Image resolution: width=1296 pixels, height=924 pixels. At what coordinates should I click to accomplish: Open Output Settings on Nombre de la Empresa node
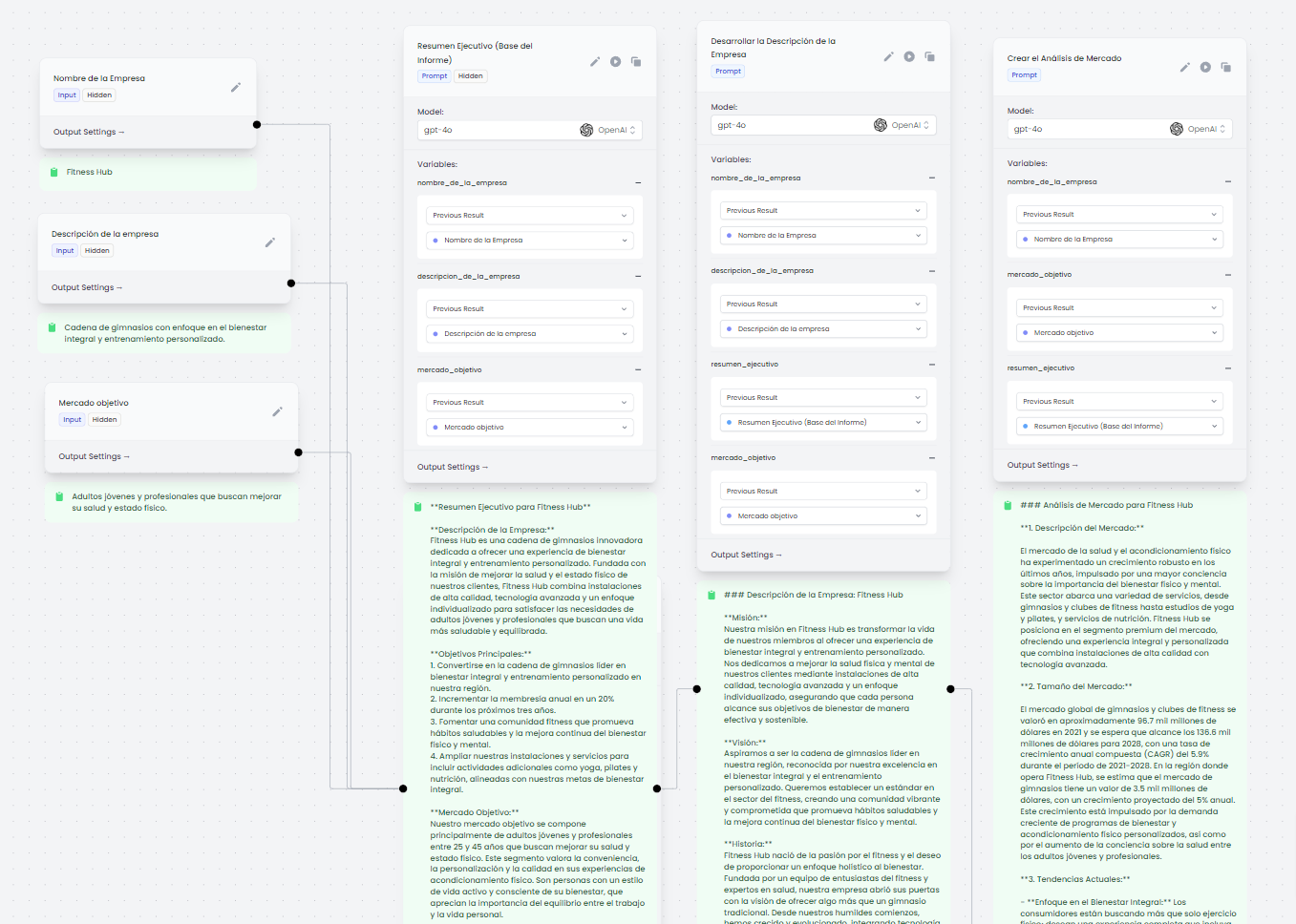[x=89, y=133]
